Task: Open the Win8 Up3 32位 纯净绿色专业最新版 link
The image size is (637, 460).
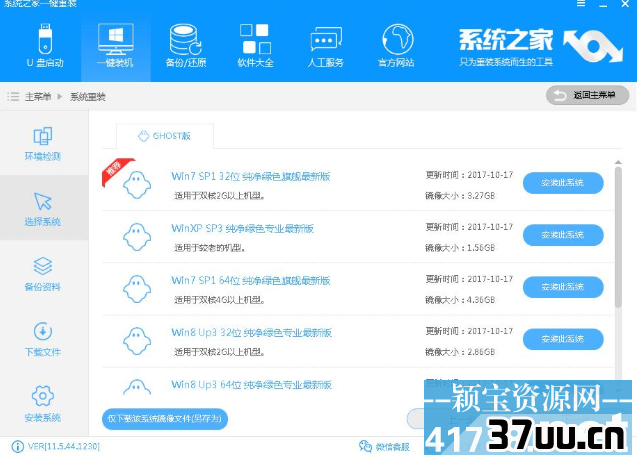Action: click(x=251, y=332)
